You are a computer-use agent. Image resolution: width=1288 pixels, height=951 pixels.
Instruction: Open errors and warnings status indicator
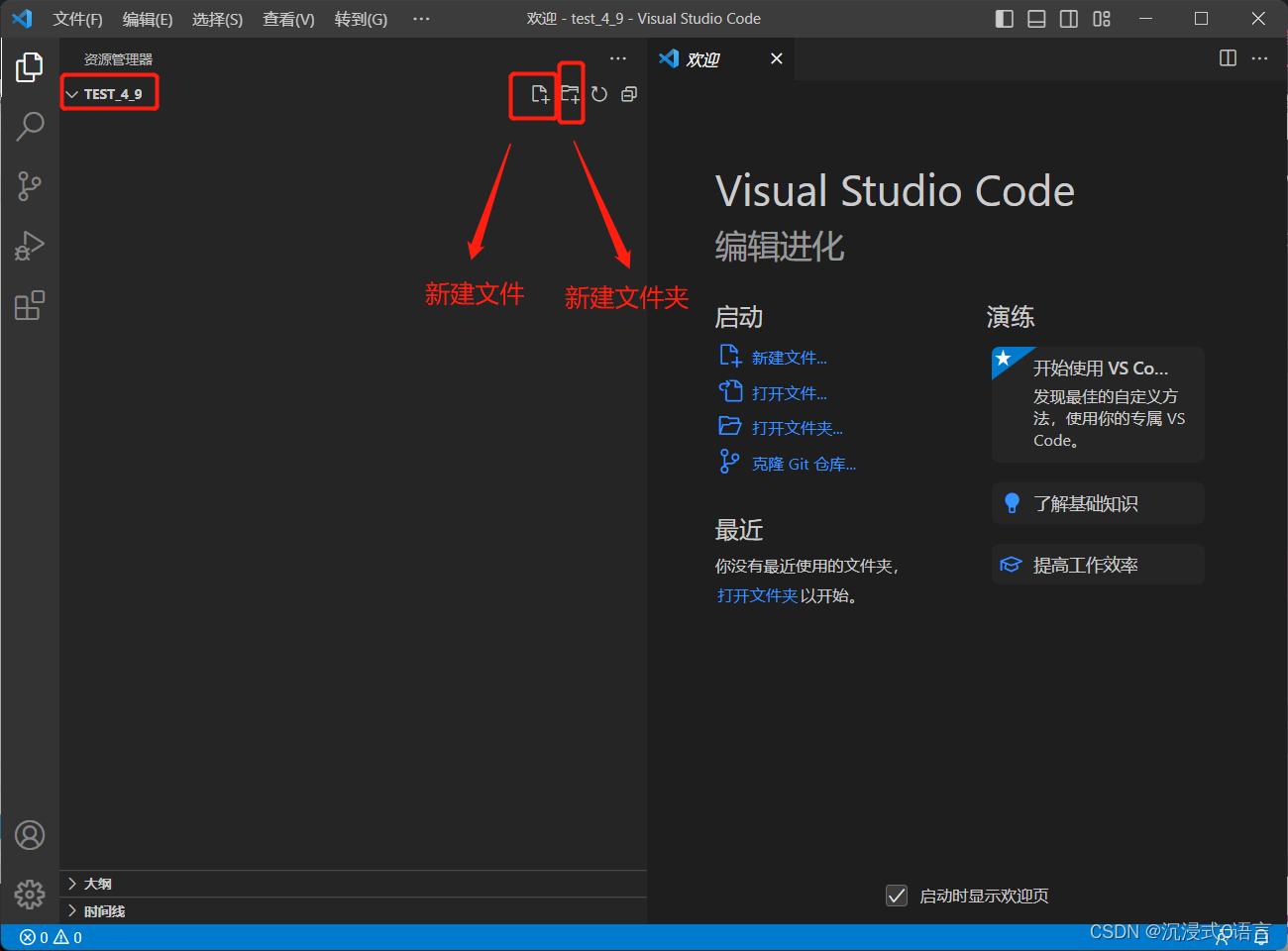51,937
